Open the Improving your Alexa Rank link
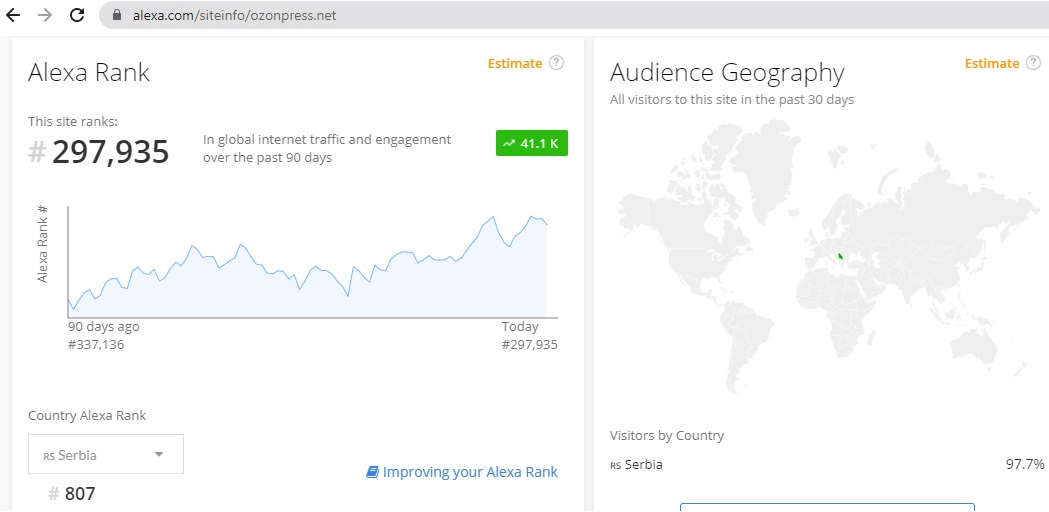The width and height of the screenshot is (1049, 512). point(470,472)
